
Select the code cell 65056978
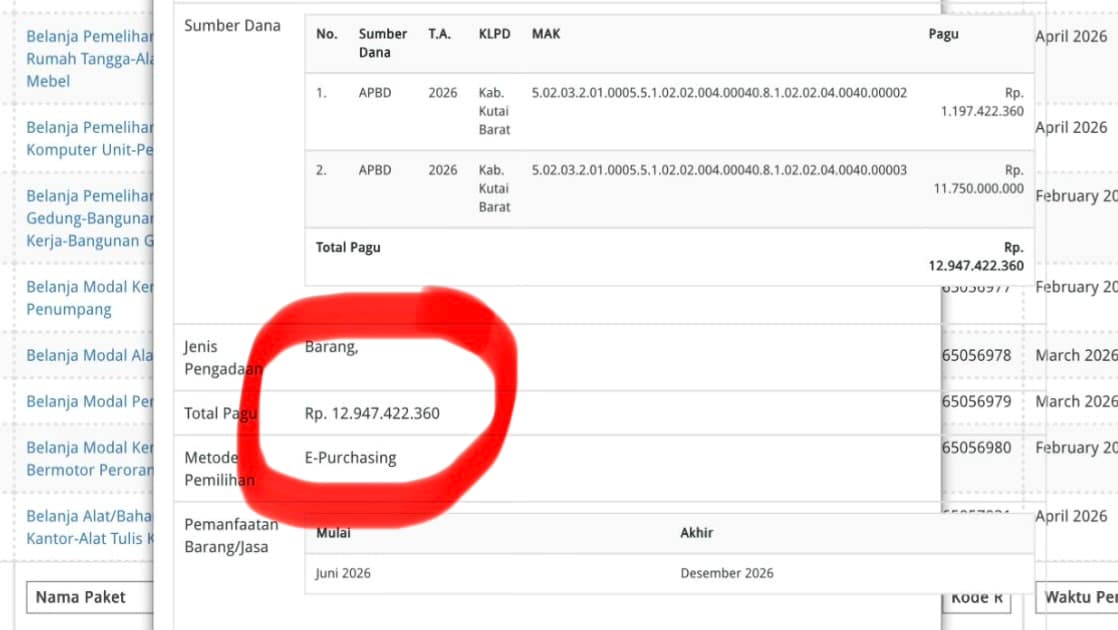976,355
